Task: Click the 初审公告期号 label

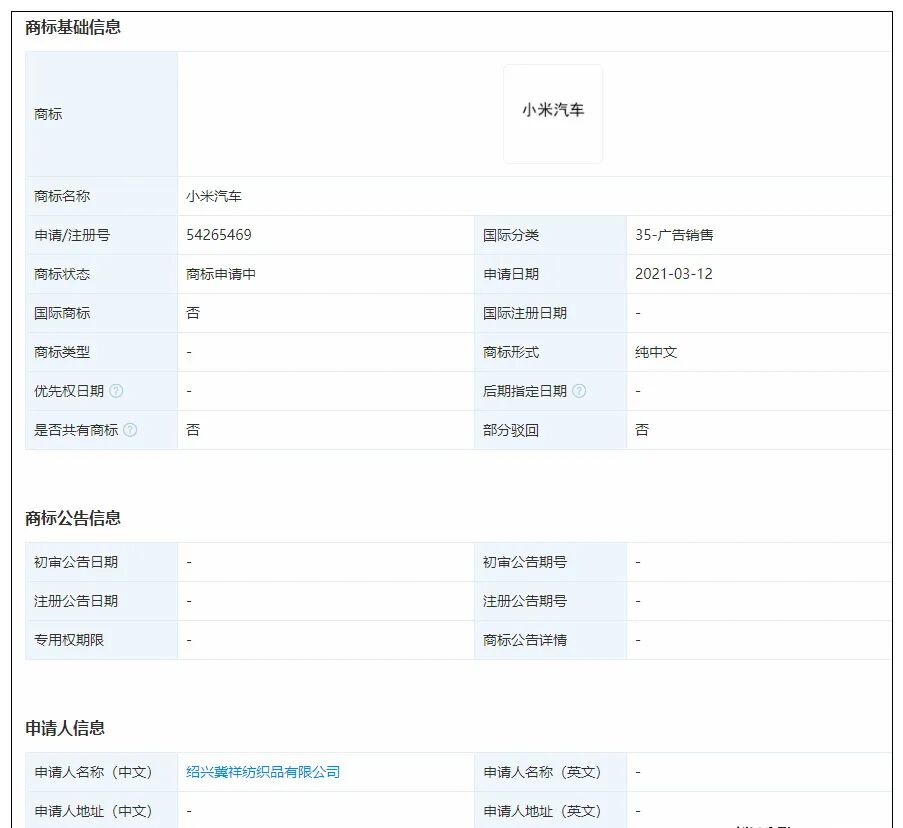Action: pyautogui.click(x=525, y=562)
